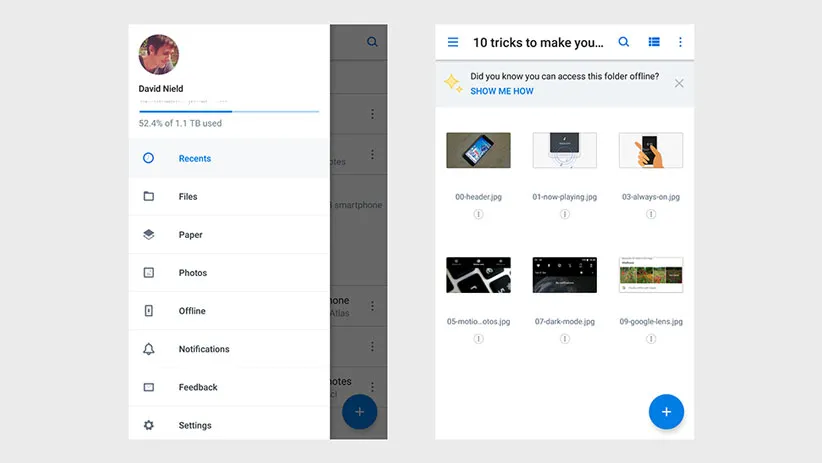This screenshot has height=463, width=822.
Task: Click the Photos icon in drawer
Action: point(149,273)
